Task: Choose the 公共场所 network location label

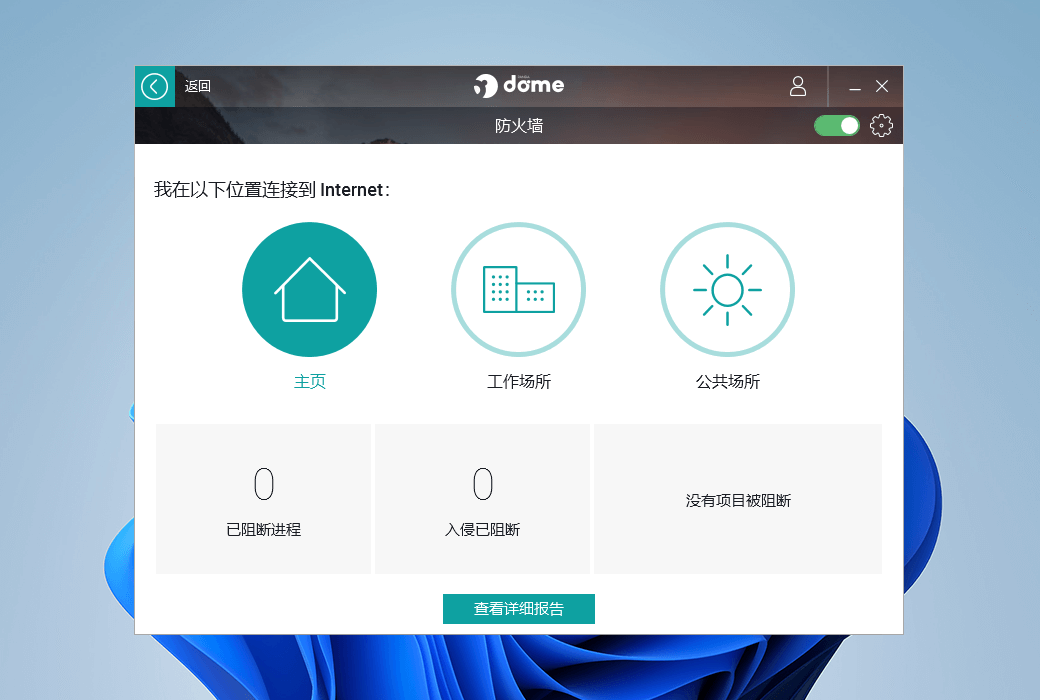Action: pos(727,382)
